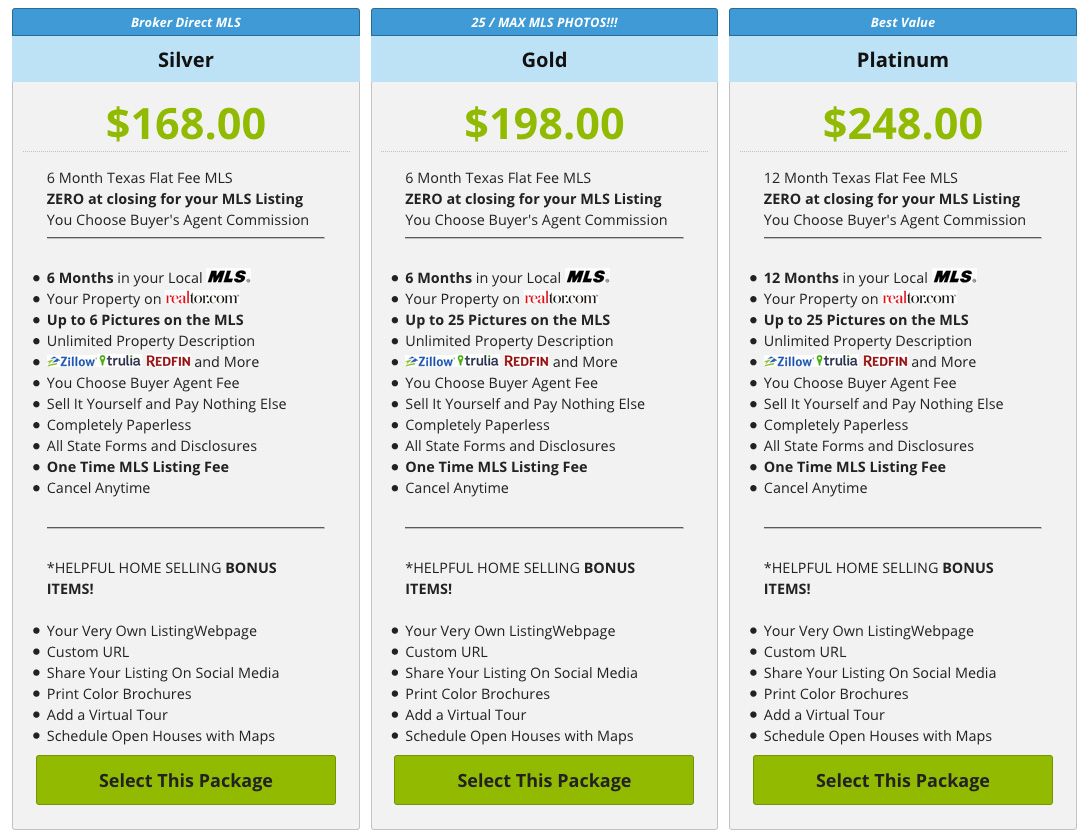Click the MLS logo in Platinum package

[955, 276]
